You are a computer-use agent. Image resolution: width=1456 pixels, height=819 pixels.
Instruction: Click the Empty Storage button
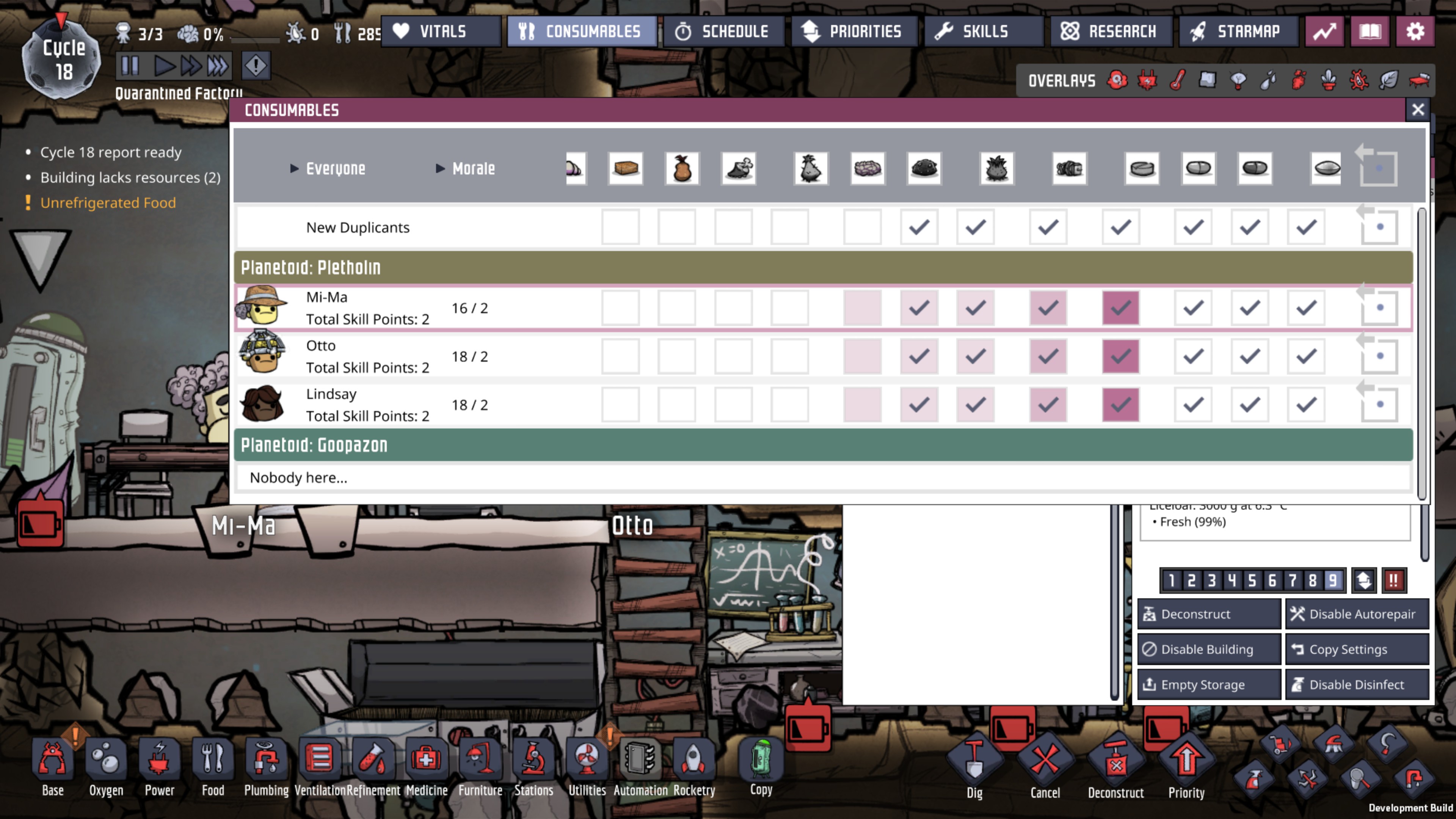(x=1209, y=684)
